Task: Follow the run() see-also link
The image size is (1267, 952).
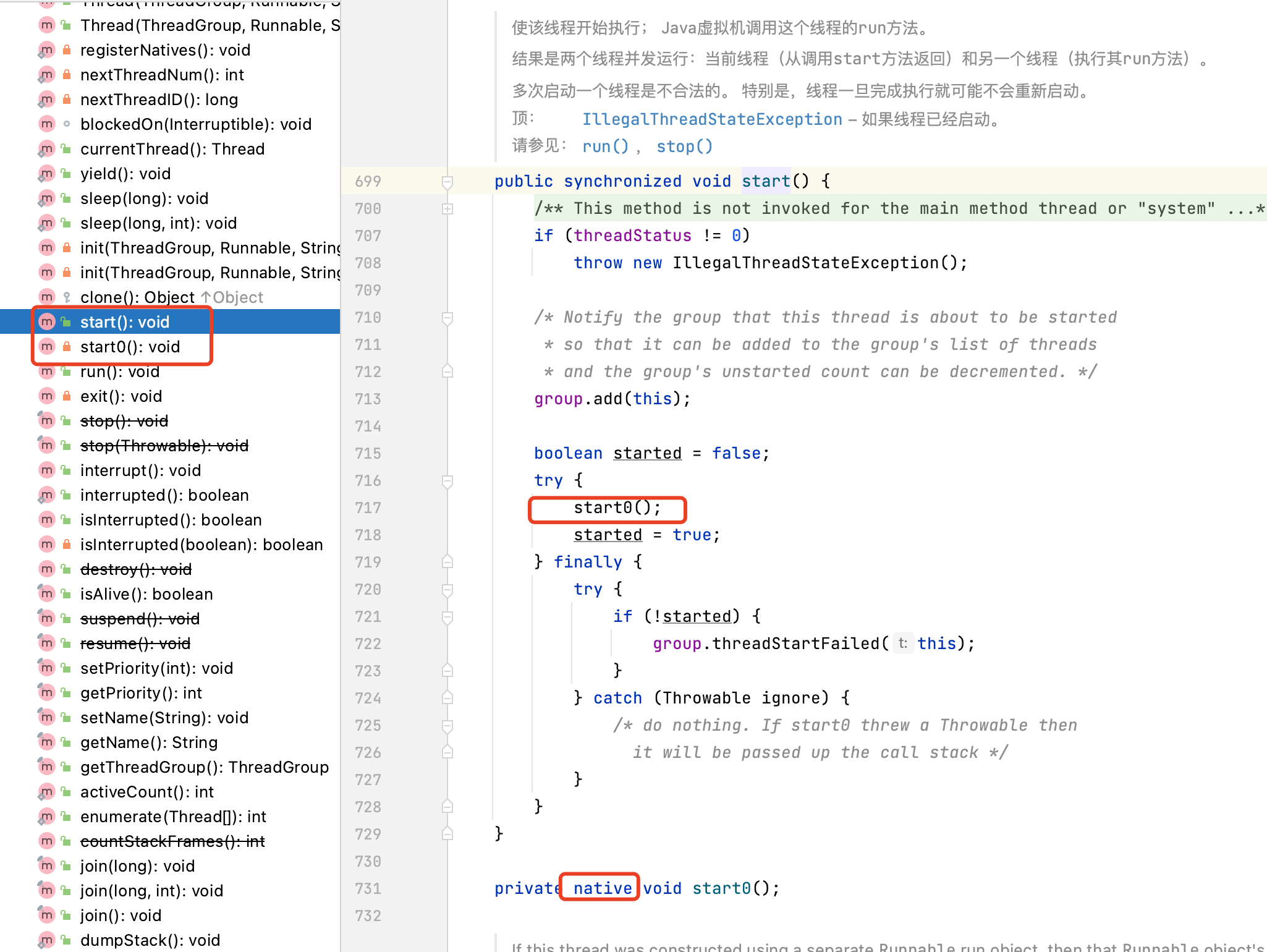Action: pos(604,147)
